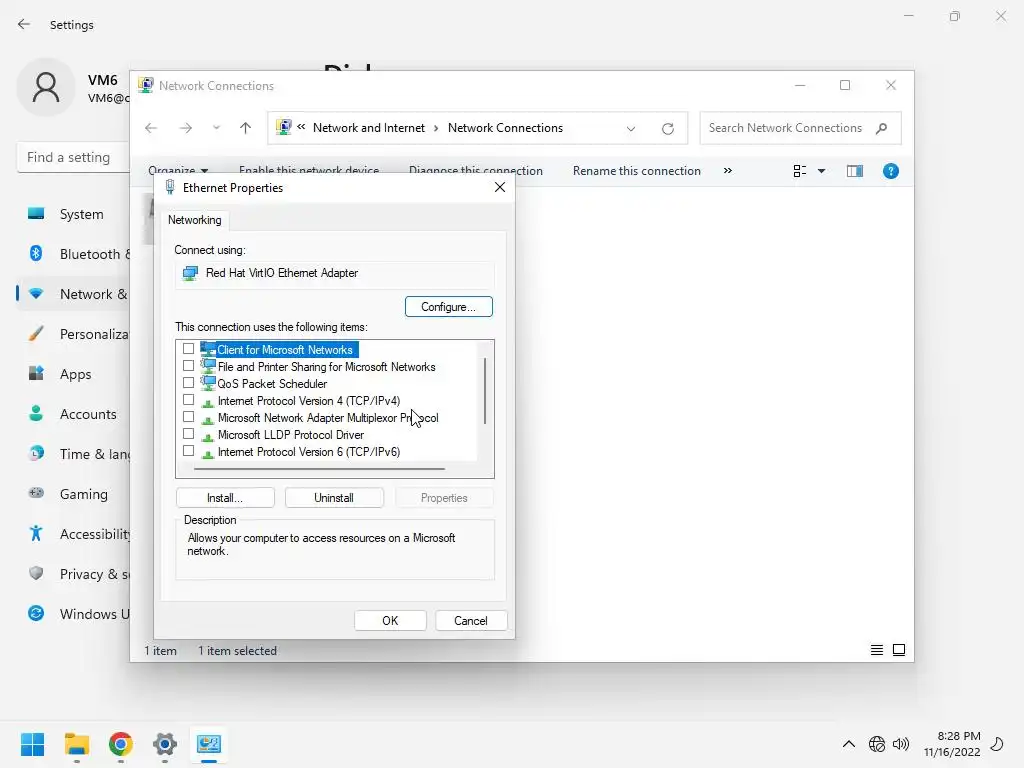The height and width of the screenshot is (768, 1024).
Task: Click the Red Hat VirtIO Ethernet Adapter icon
Action: point(190,273)
